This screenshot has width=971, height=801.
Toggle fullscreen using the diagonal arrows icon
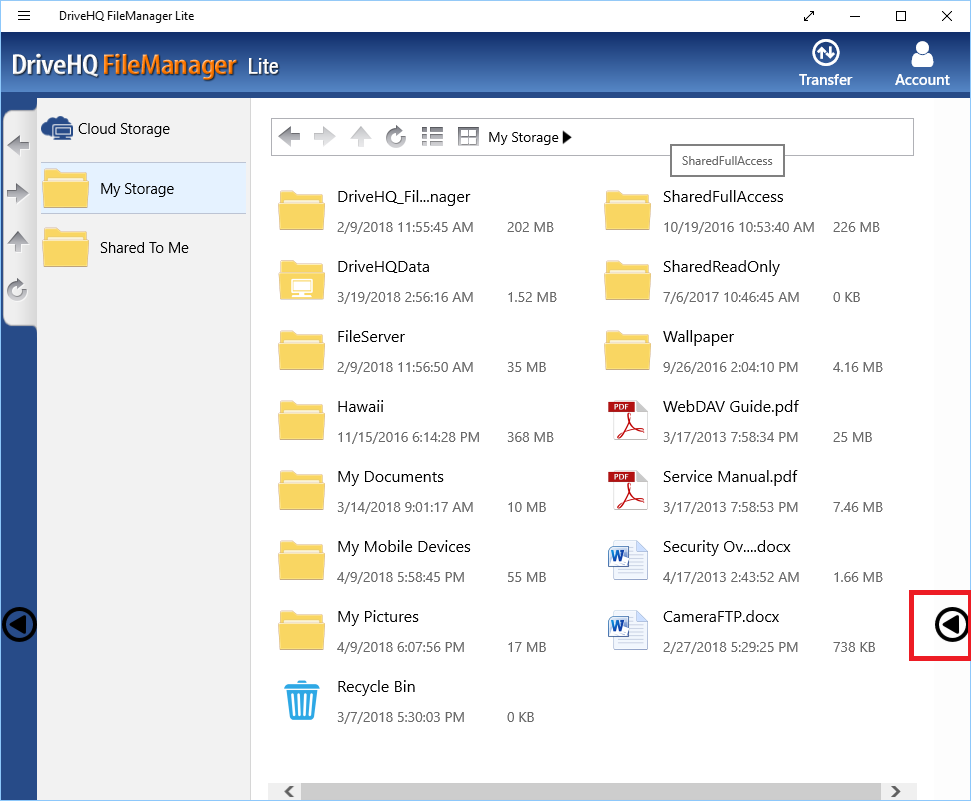click(808, 16)
